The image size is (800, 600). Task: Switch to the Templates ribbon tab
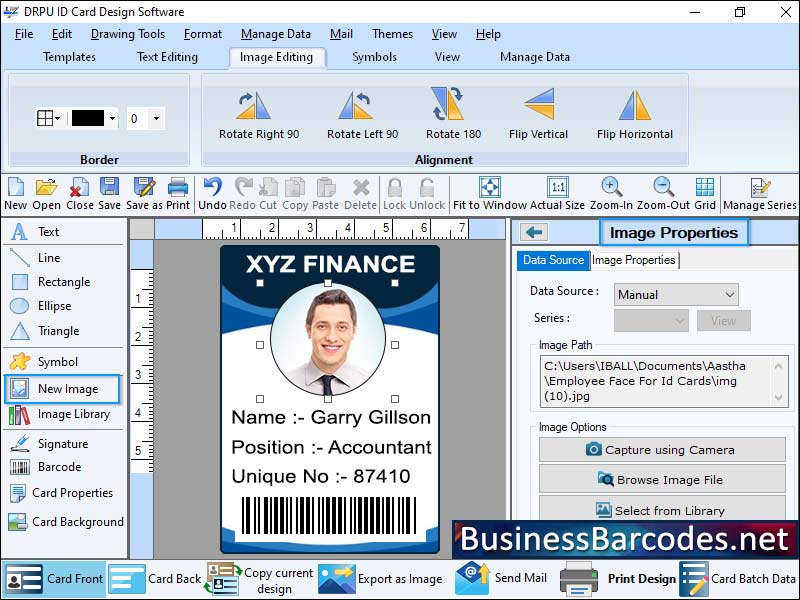click(69, 57)
